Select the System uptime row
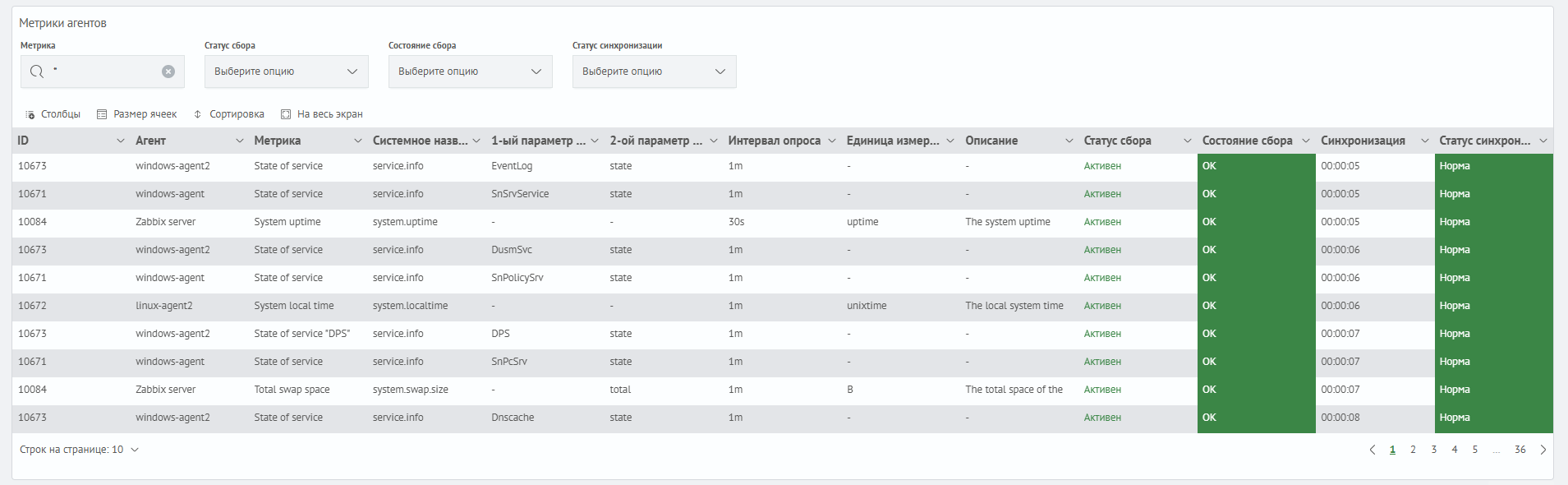1568x485 pixels. (x=287, y=222)
